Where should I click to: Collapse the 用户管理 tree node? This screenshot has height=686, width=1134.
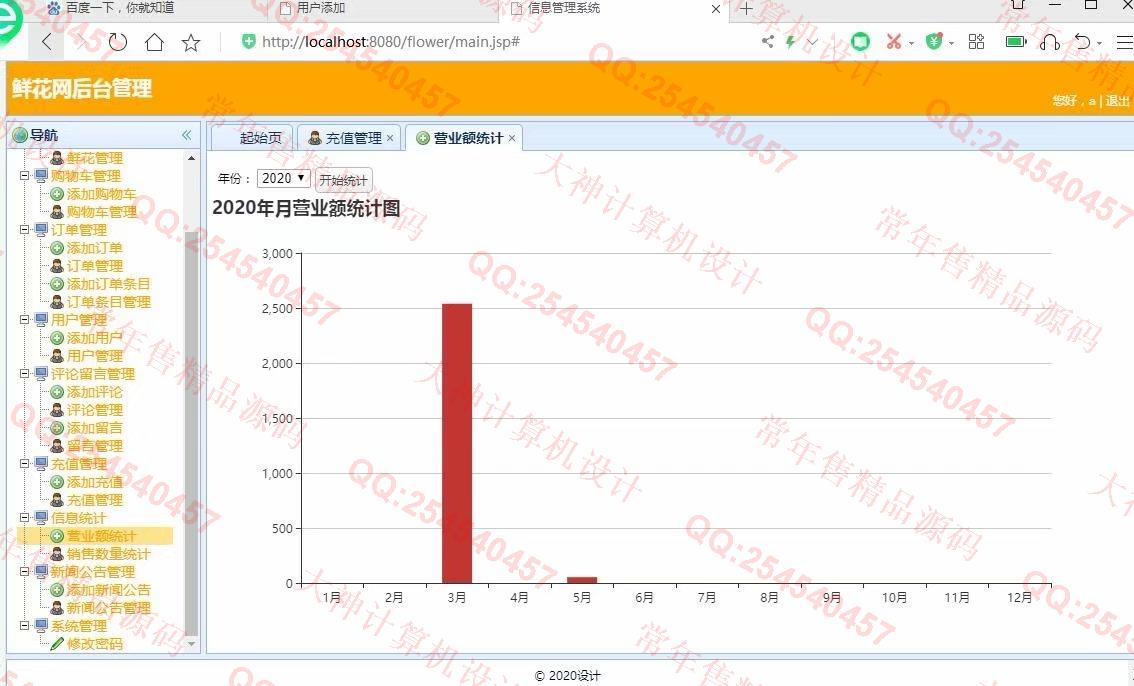click(x=25, y=320)
